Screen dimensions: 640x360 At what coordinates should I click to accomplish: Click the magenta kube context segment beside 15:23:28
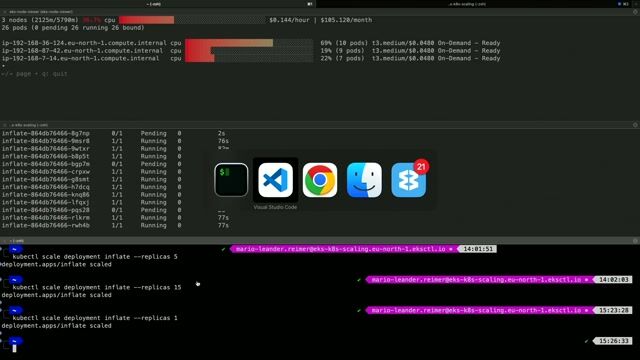(x=480, y=310)
